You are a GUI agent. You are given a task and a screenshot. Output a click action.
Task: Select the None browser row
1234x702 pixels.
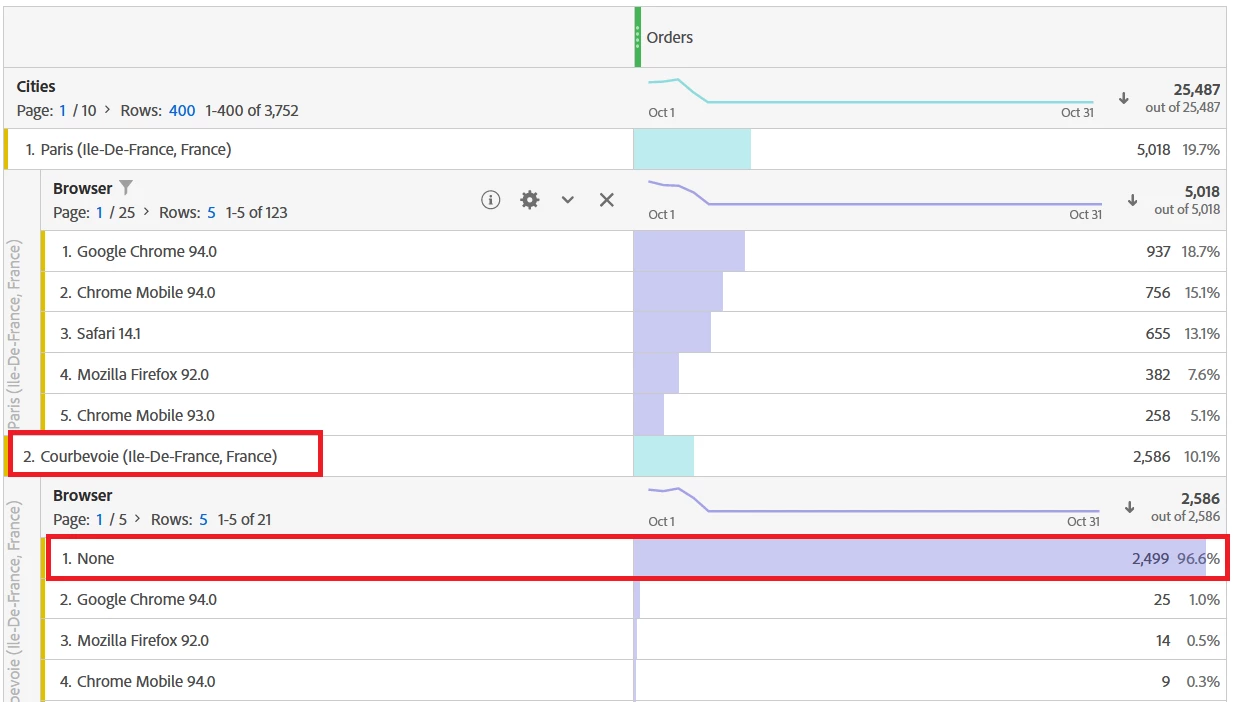tap(634, 558)
